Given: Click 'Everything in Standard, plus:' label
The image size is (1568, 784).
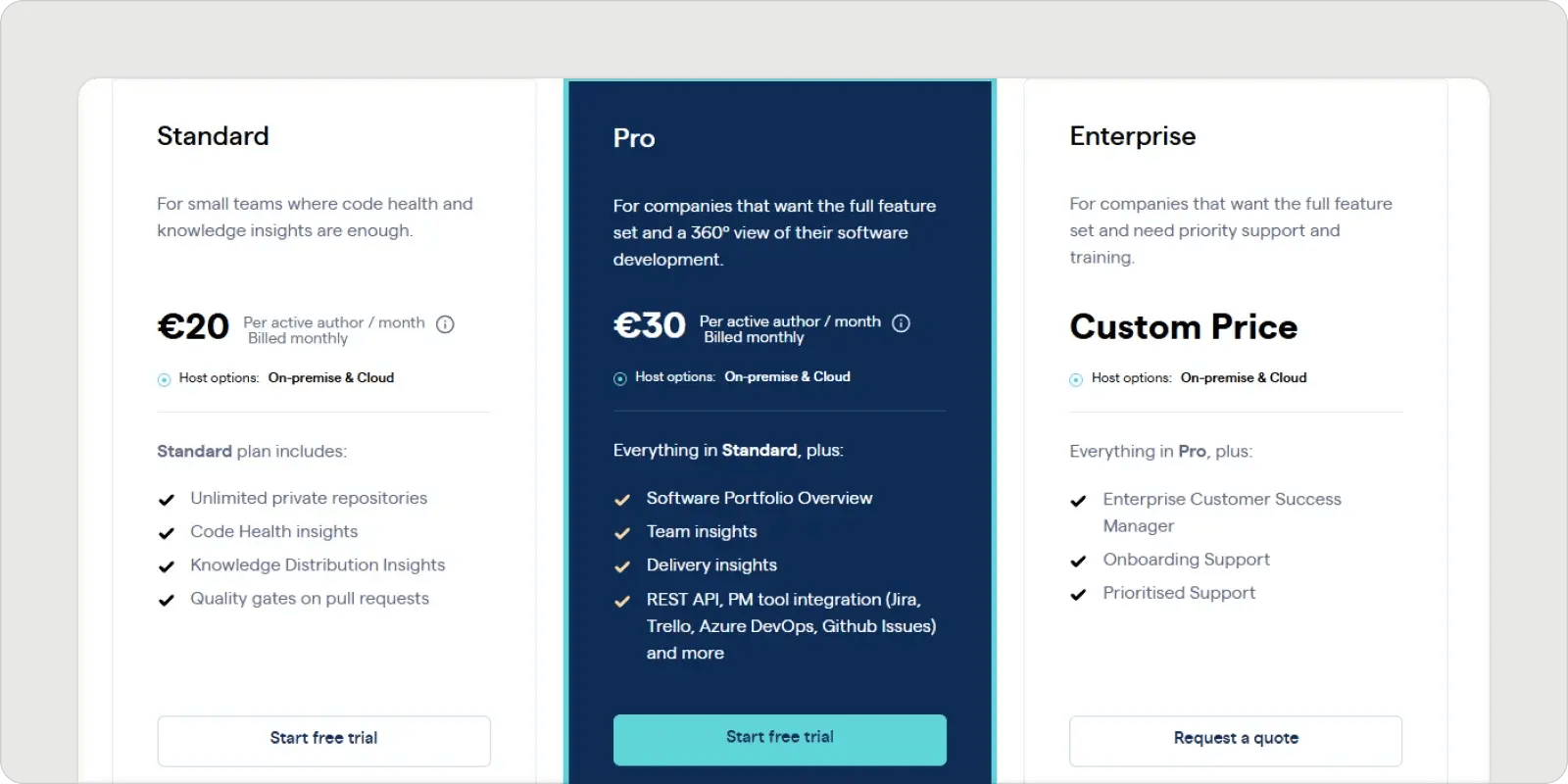Looking at the screenshot, I should pos(728,450).
